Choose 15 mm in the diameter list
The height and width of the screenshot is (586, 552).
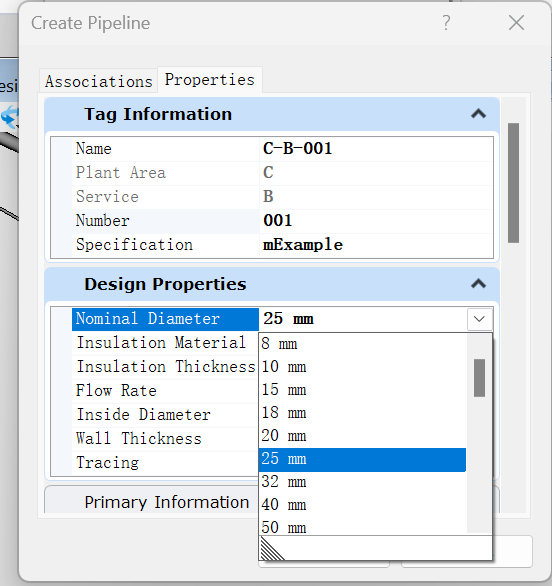coord(363,390)
